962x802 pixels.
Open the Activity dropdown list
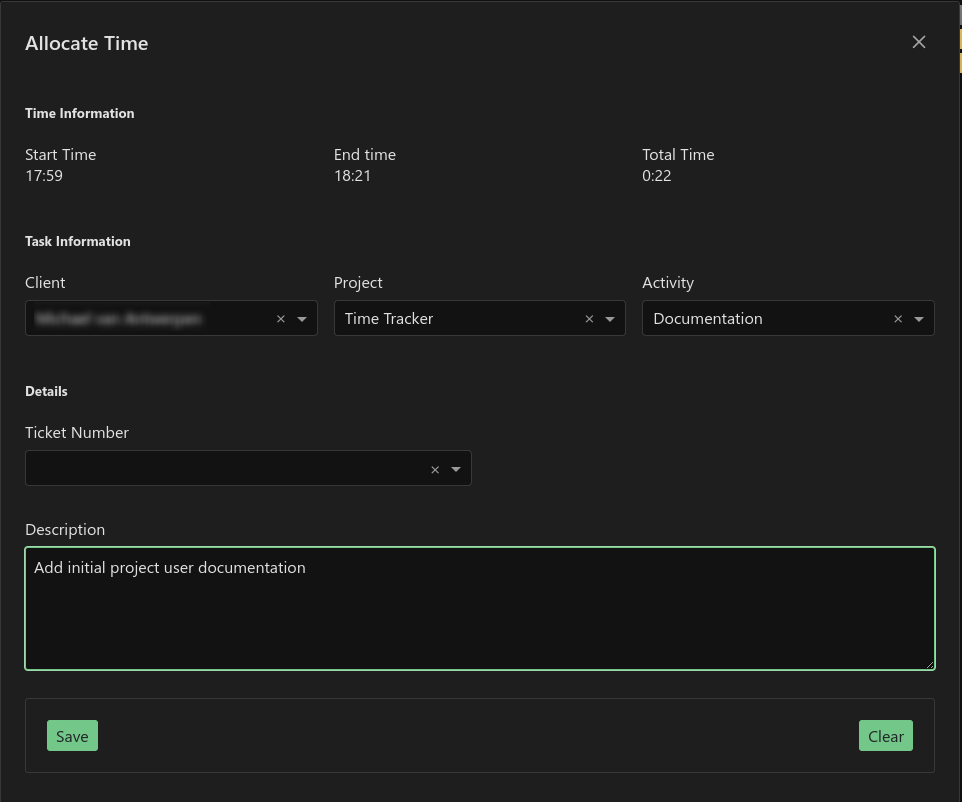(x=920, y=318)
